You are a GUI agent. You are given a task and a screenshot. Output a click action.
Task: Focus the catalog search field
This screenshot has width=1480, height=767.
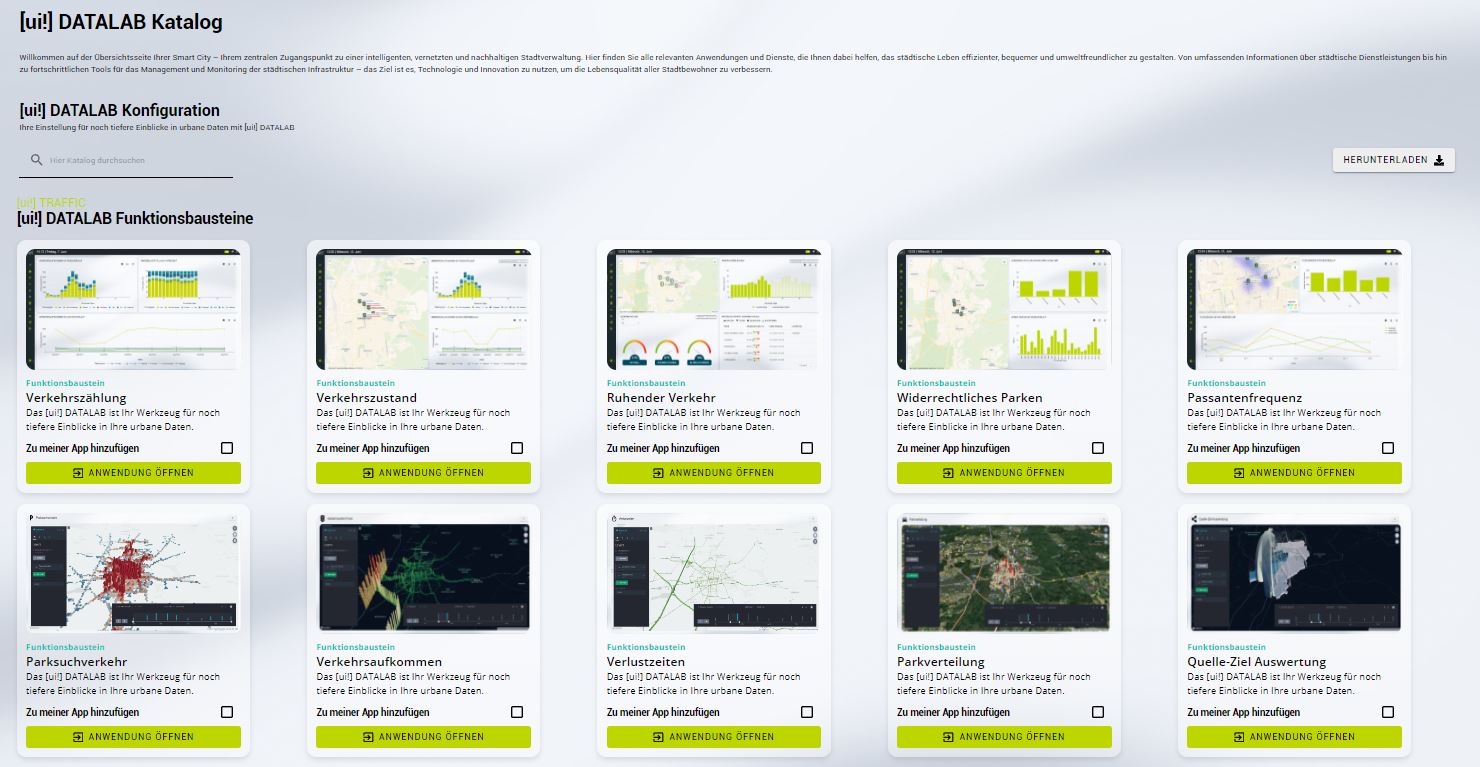[x=138, y=160]
